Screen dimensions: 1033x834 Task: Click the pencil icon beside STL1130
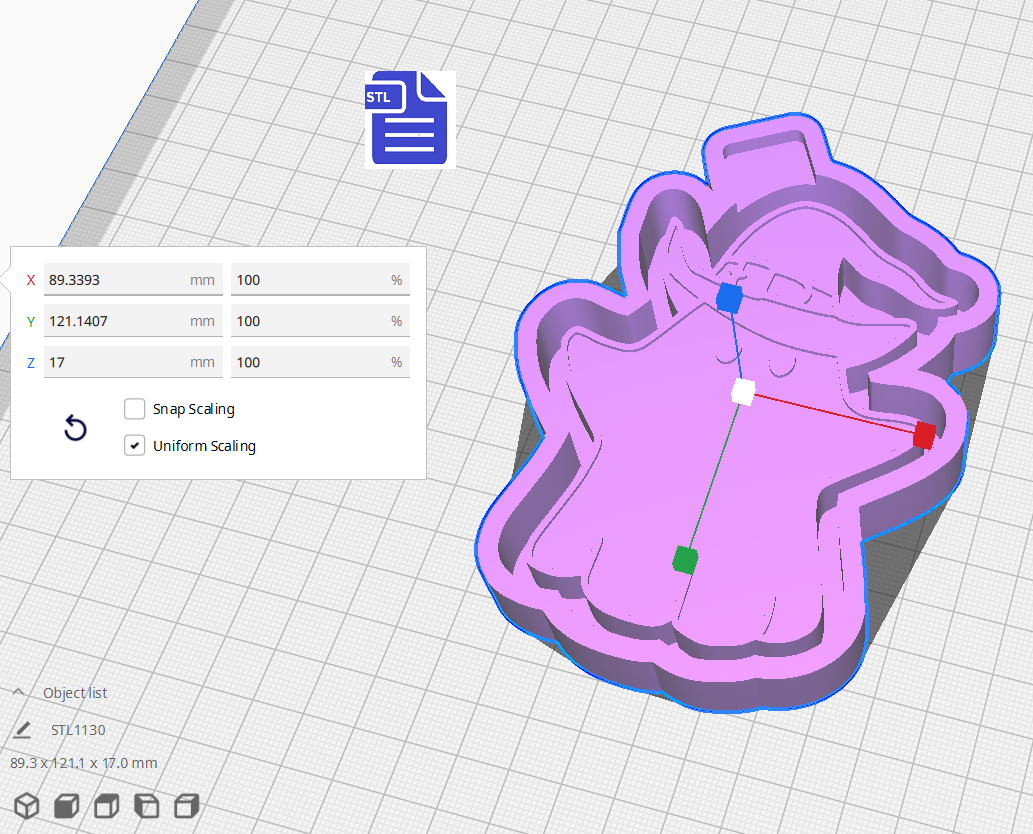(23, 730)
